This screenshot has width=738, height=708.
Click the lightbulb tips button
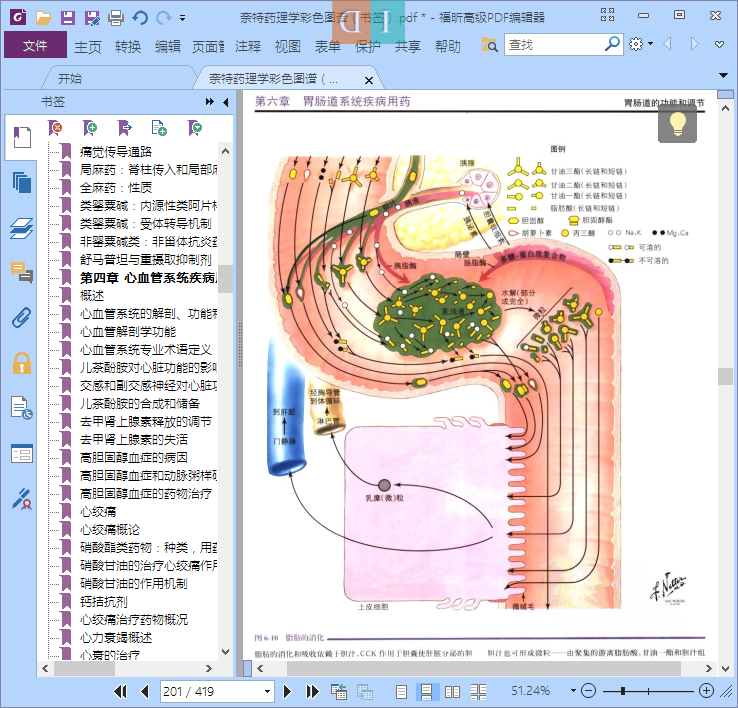click(677, 125)
